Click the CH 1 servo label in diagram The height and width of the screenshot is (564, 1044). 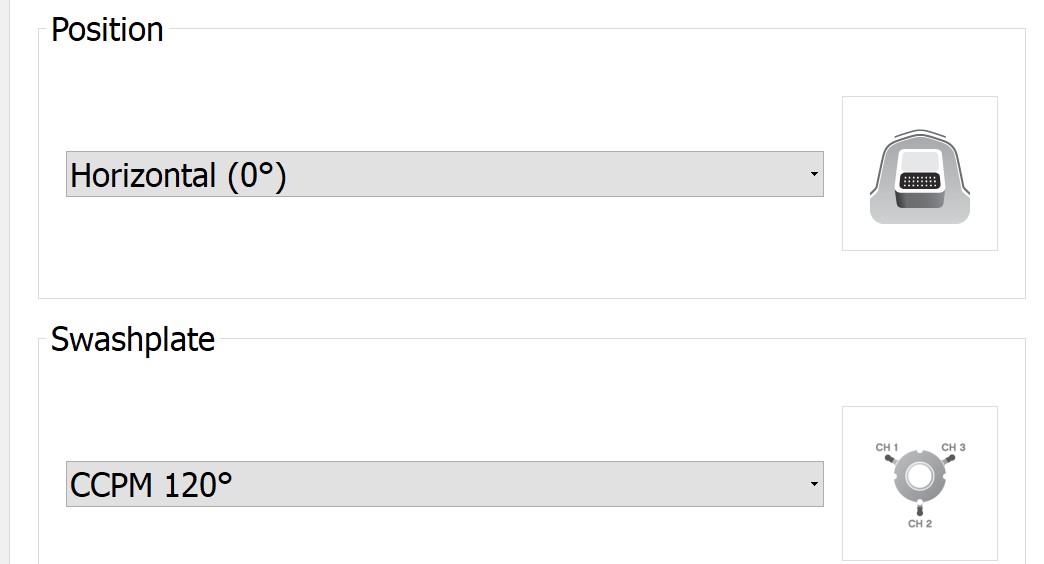coord(886,447)
